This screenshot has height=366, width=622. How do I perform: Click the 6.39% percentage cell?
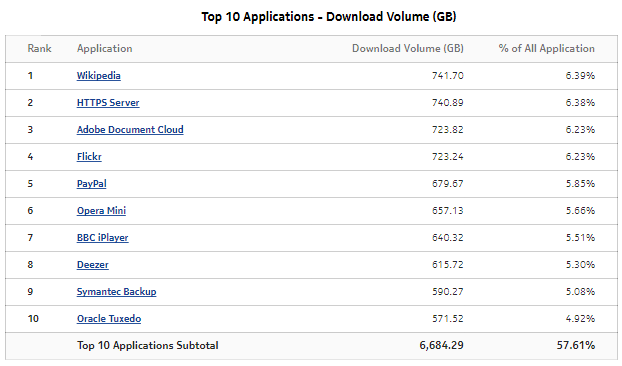pos(580,76)
